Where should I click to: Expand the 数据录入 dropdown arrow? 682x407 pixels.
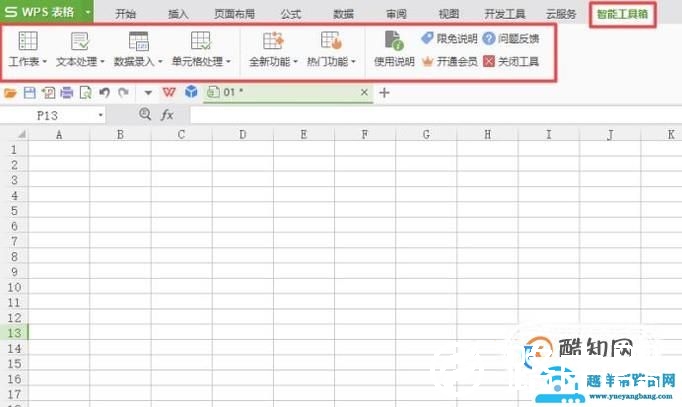click(x=160, y=62)
